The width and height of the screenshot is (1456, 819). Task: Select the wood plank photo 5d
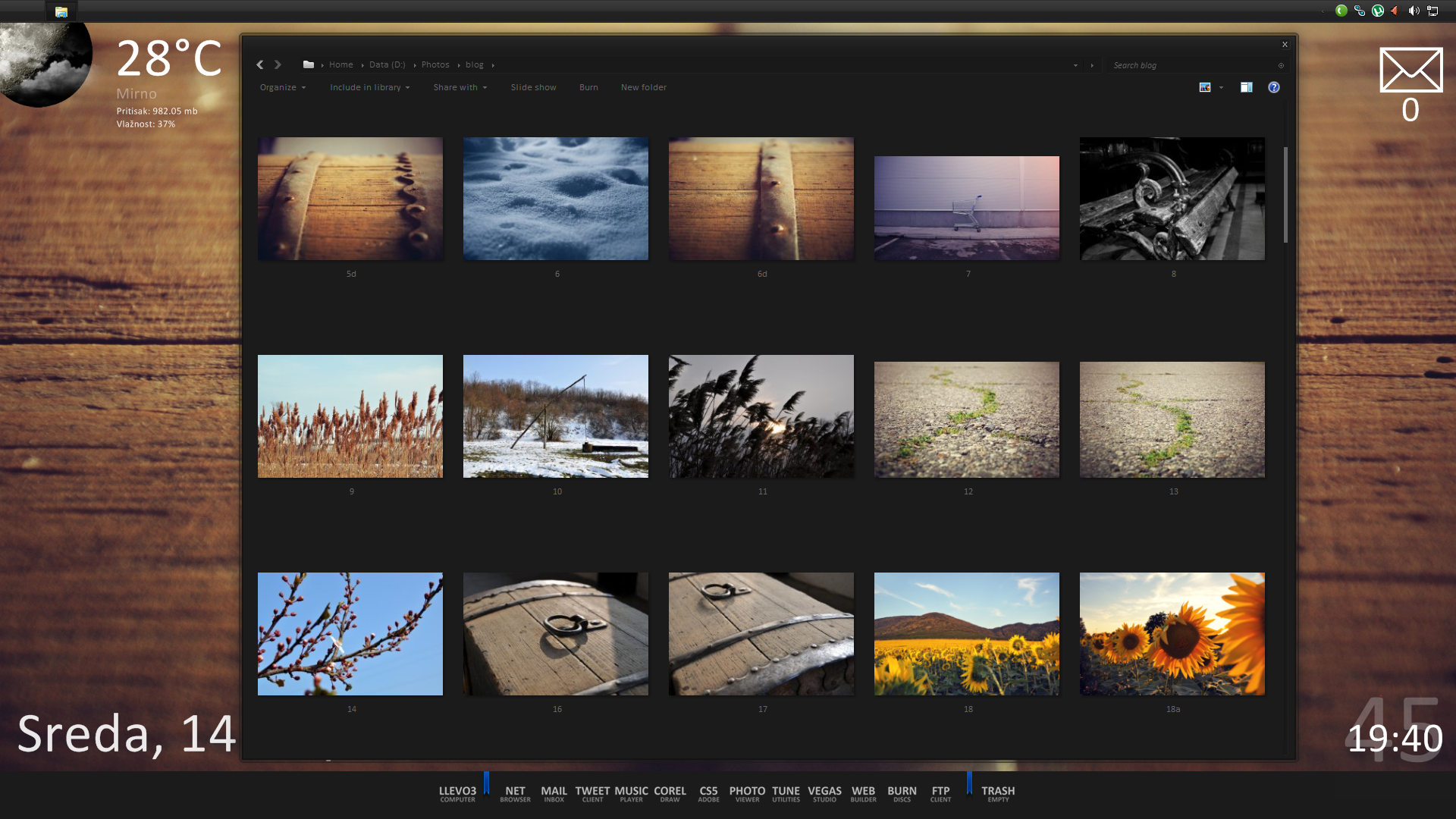(350, 199)
